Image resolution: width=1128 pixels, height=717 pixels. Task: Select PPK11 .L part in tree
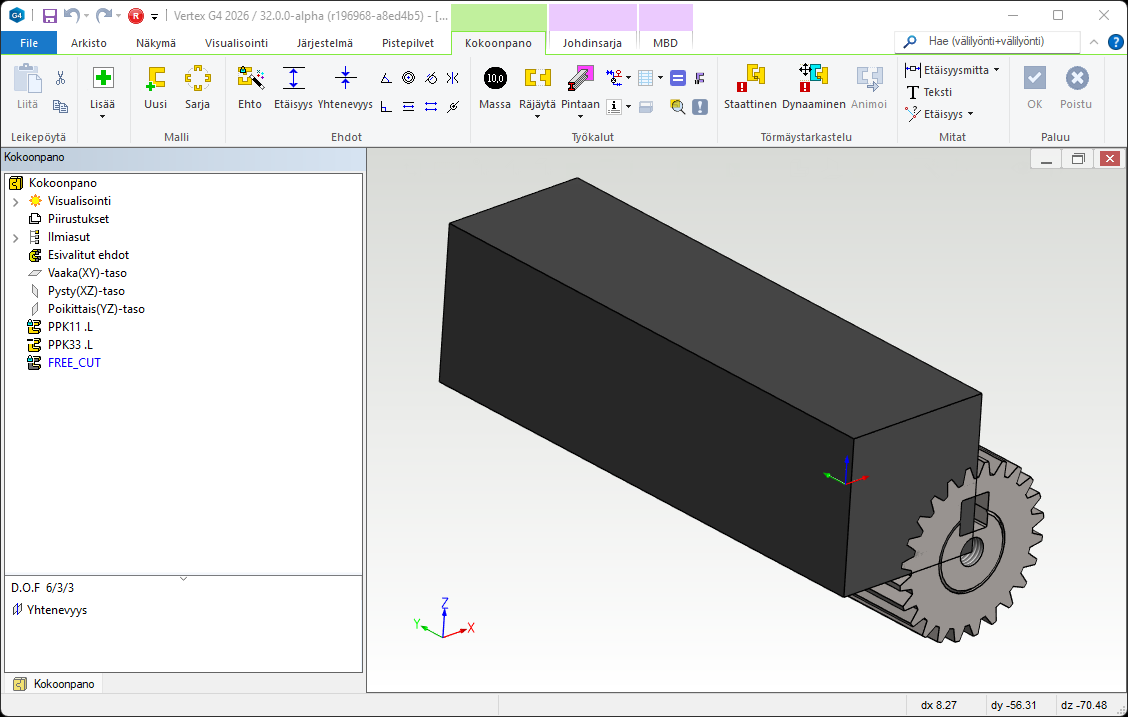pyautogui.click(x=70, y=327)
